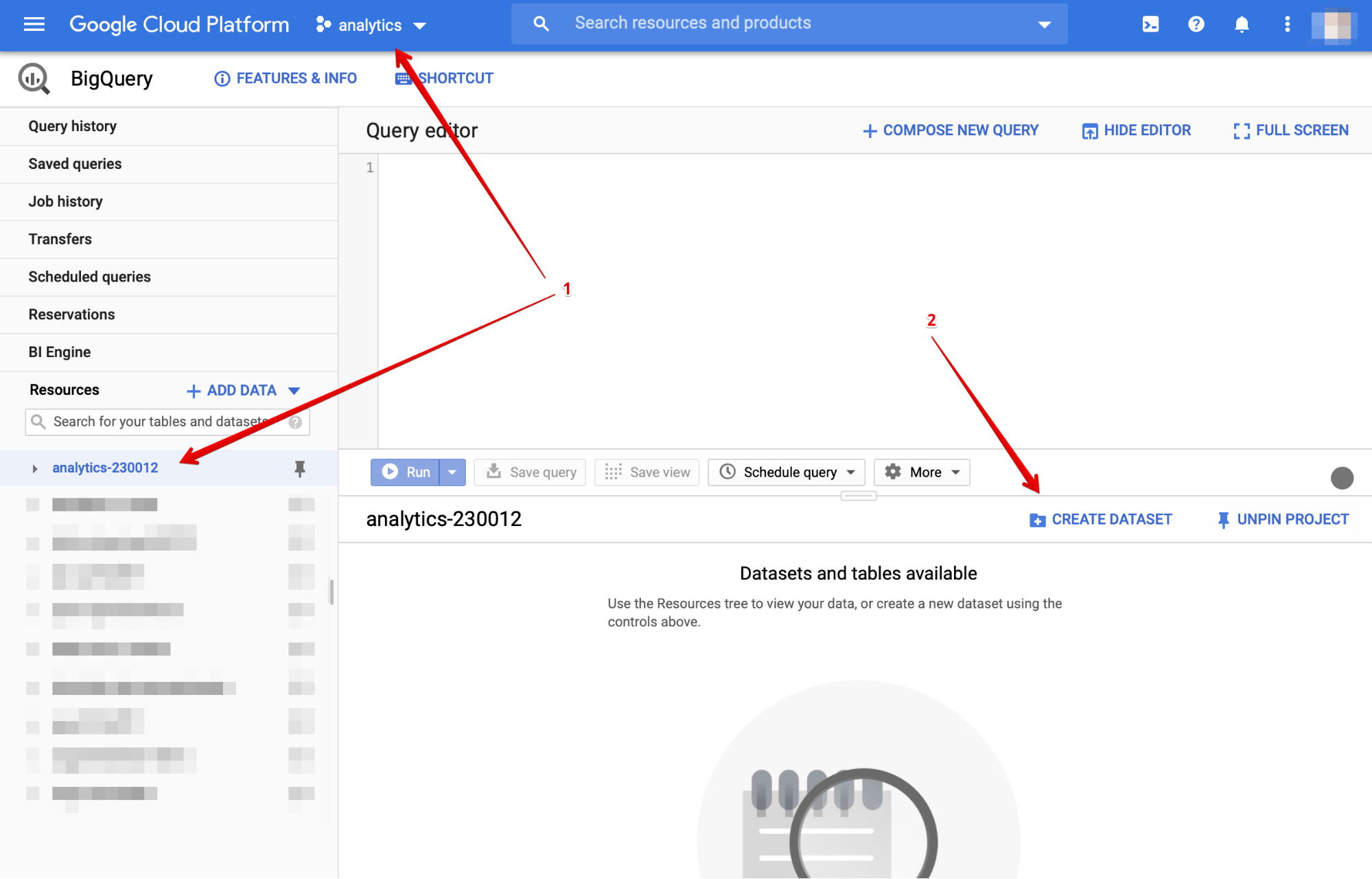View notifications bell
1372x879 pixels.
tap(1242, 25)
